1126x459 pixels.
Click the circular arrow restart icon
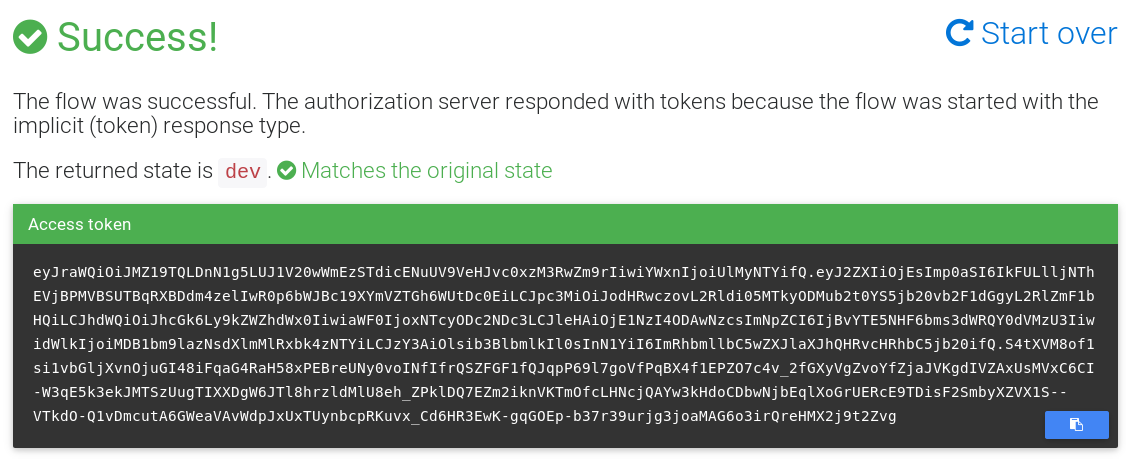(959, 34)
